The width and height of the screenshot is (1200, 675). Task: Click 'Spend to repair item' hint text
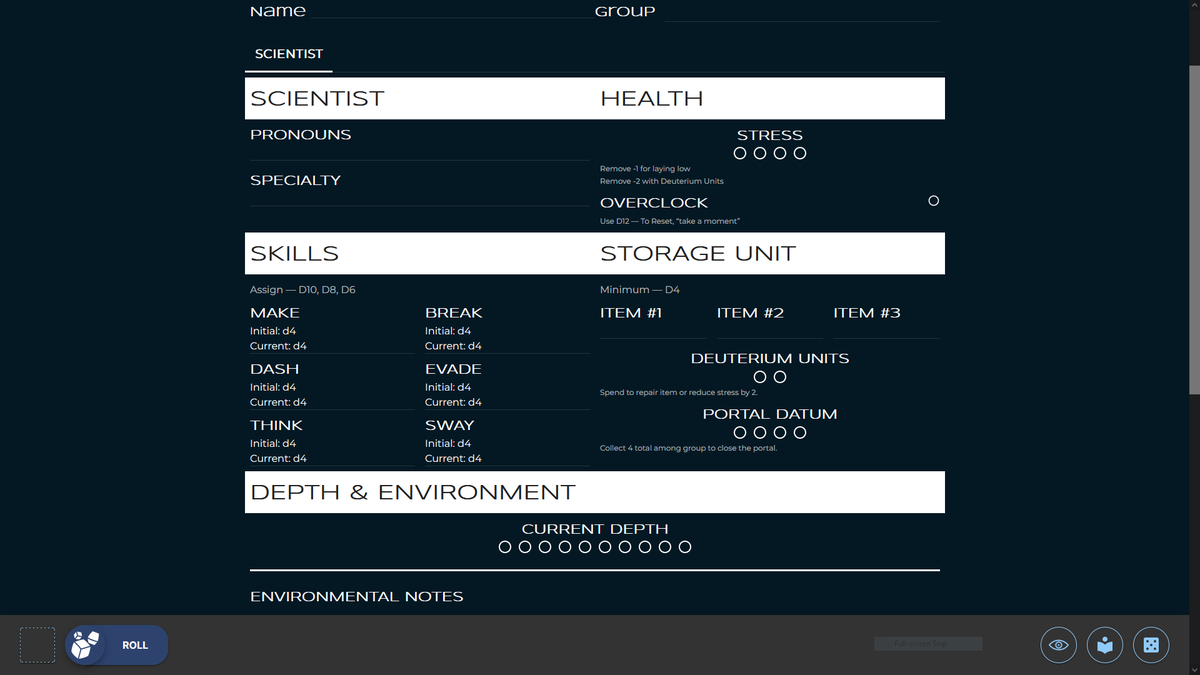[679, 393]
